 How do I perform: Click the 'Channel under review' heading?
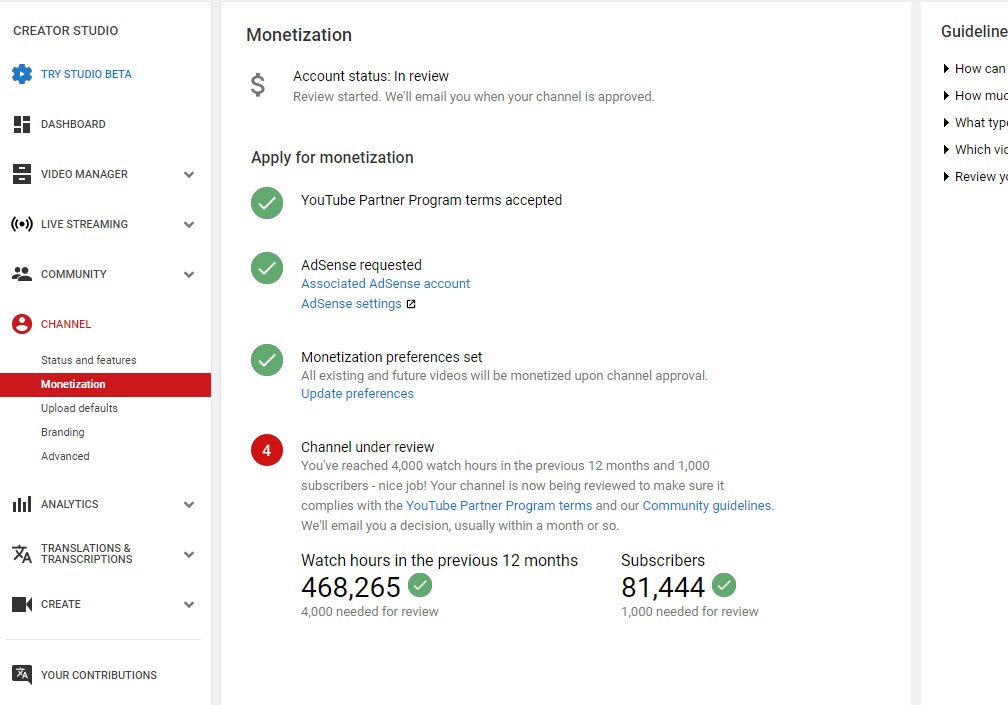[x=368, y=447]
